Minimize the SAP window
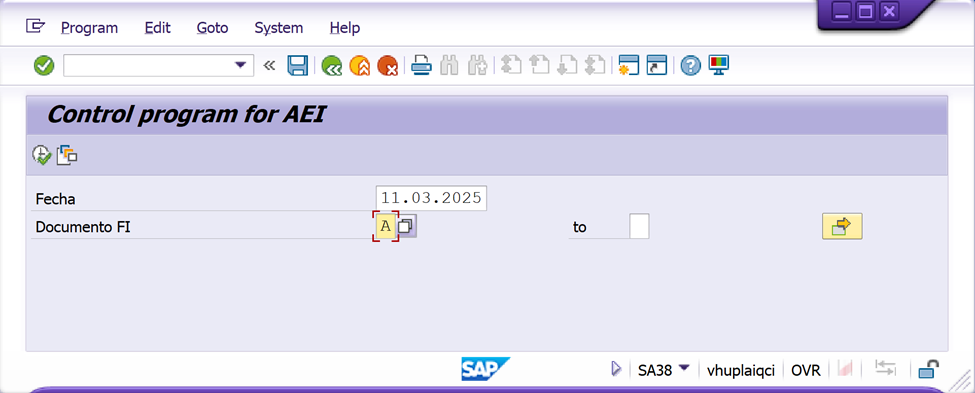Screen dimensions: 975x393 point(842,12)
